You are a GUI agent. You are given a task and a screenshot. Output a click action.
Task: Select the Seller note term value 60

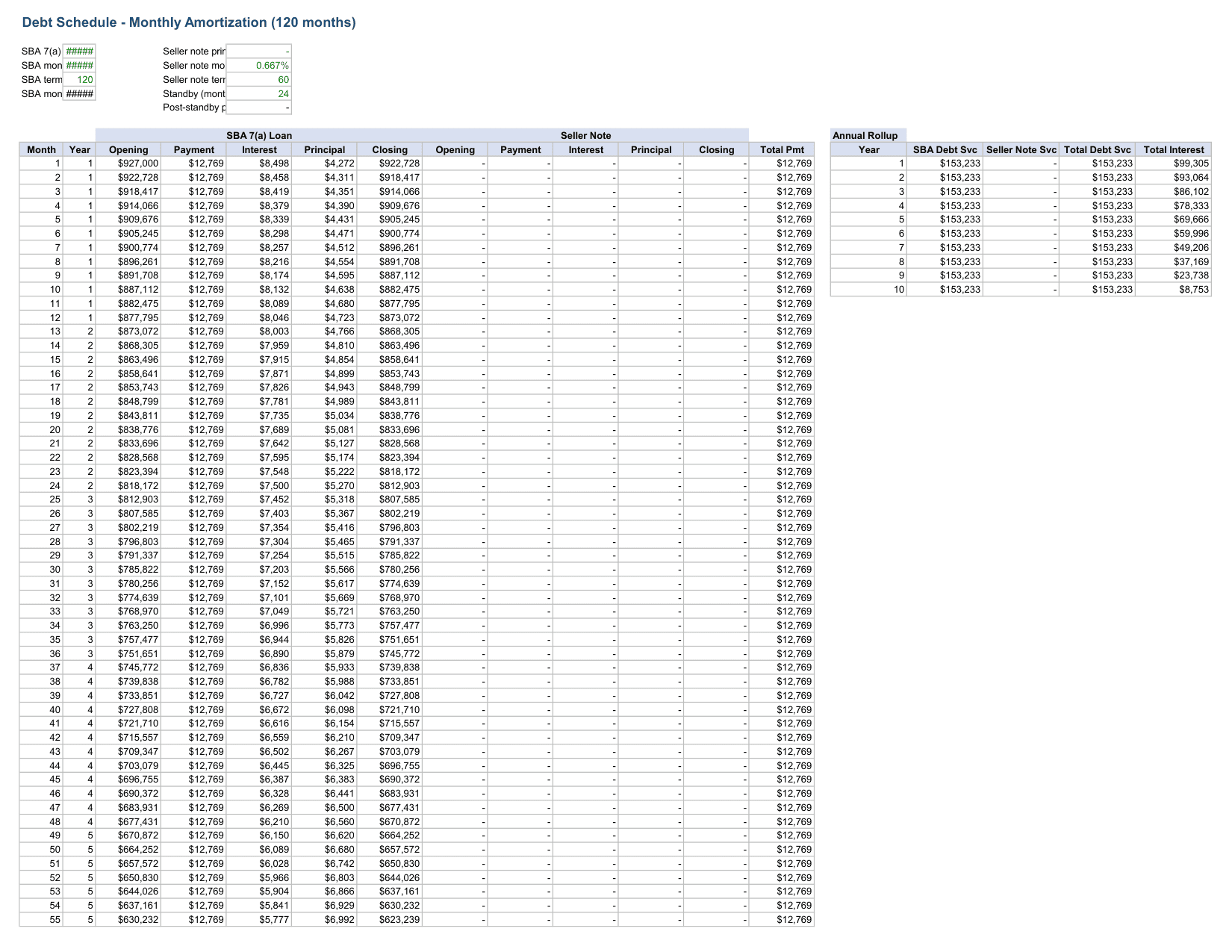click(x=258, y=79)
